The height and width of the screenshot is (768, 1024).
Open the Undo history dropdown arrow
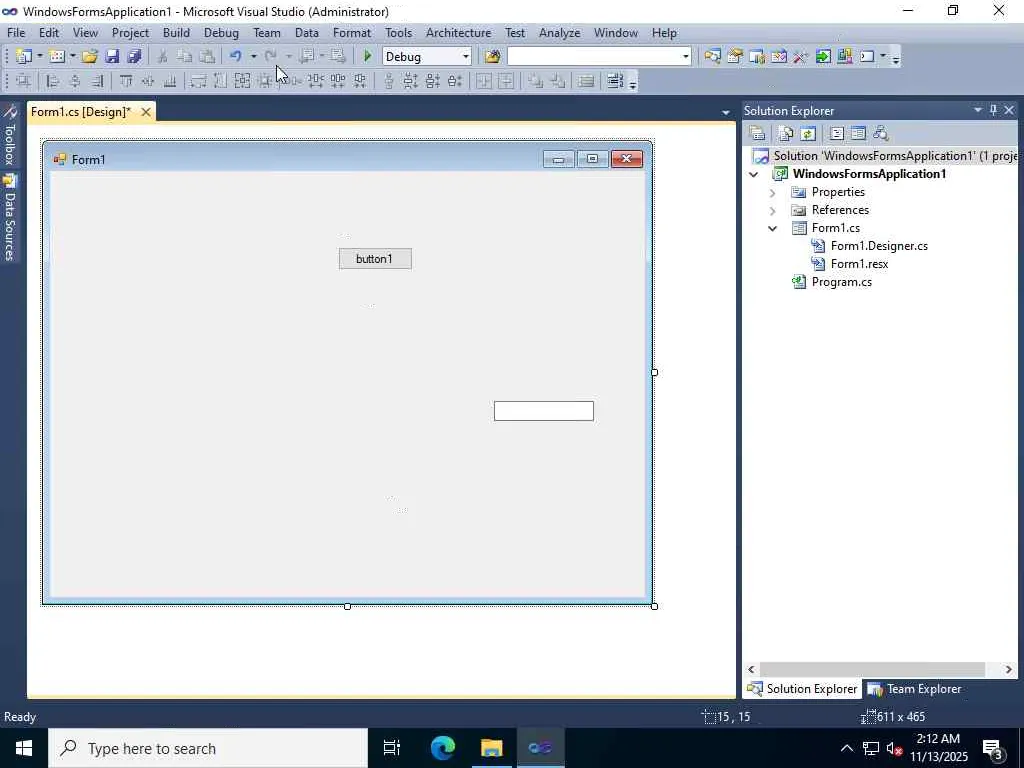coord(253,56)
